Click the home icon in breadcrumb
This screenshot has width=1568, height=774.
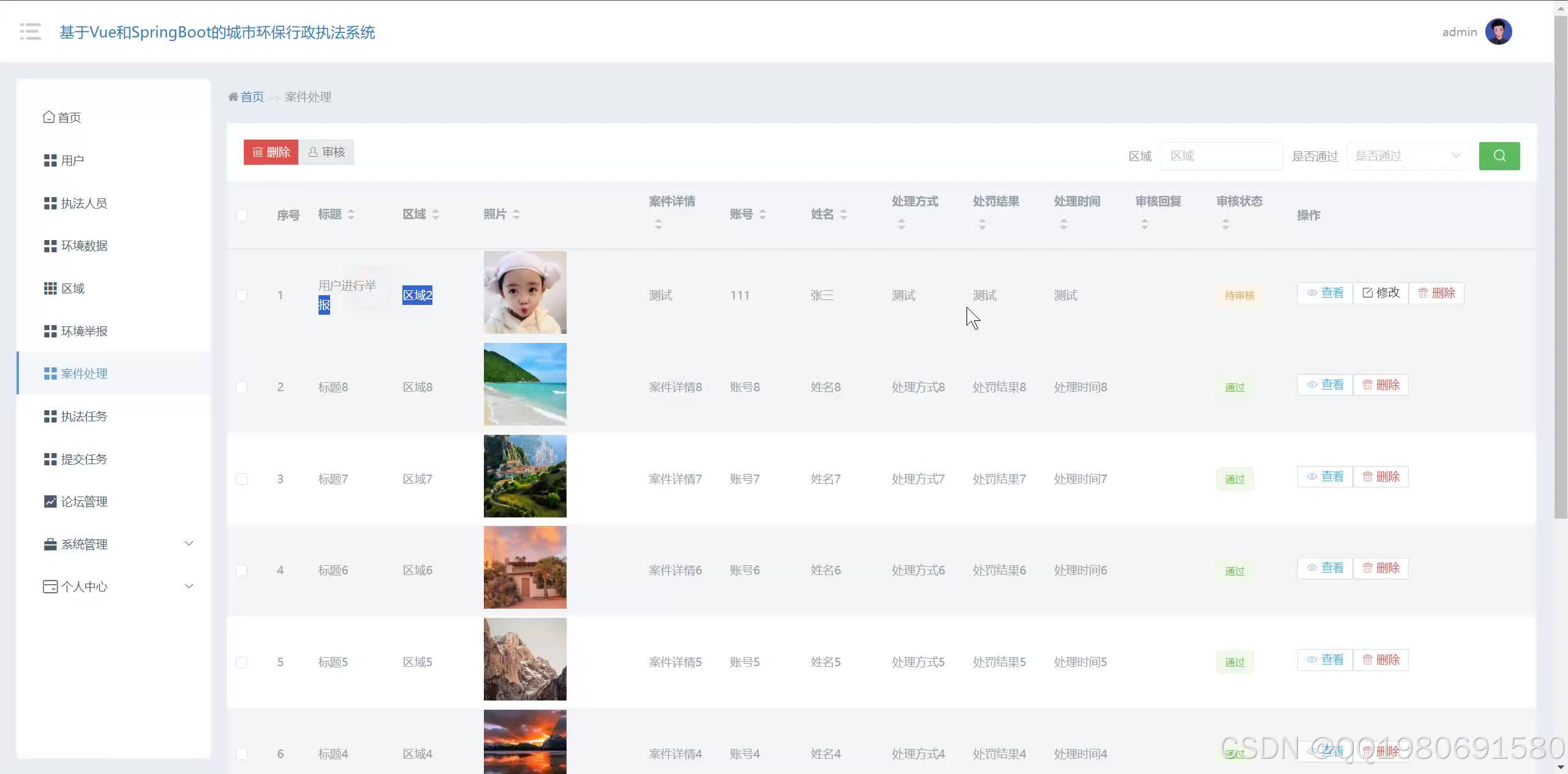pyautogui.click(x=233, y=97)
